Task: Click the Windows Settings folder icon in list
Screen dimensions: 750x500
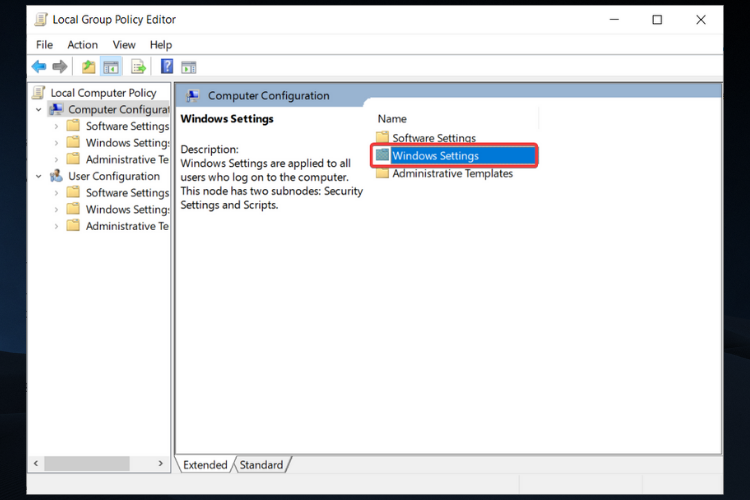Action: [x=382, y=155]
